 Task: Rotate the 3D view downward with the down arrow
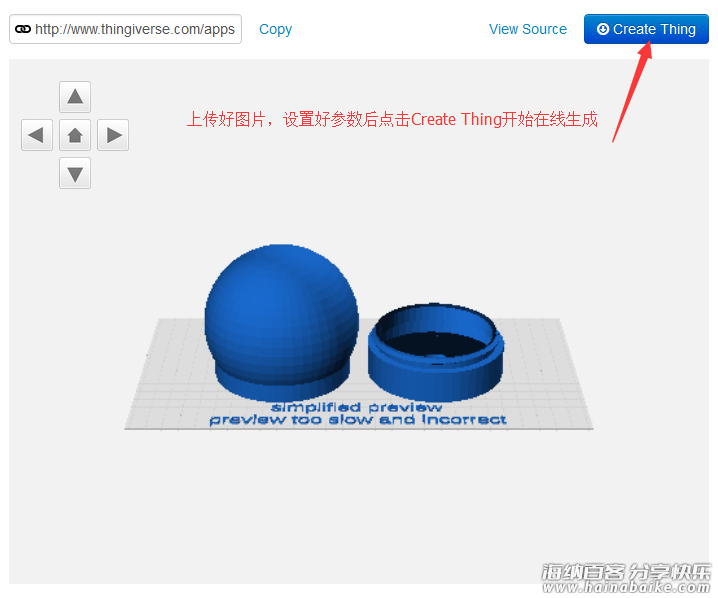click(x=75, y=173)
